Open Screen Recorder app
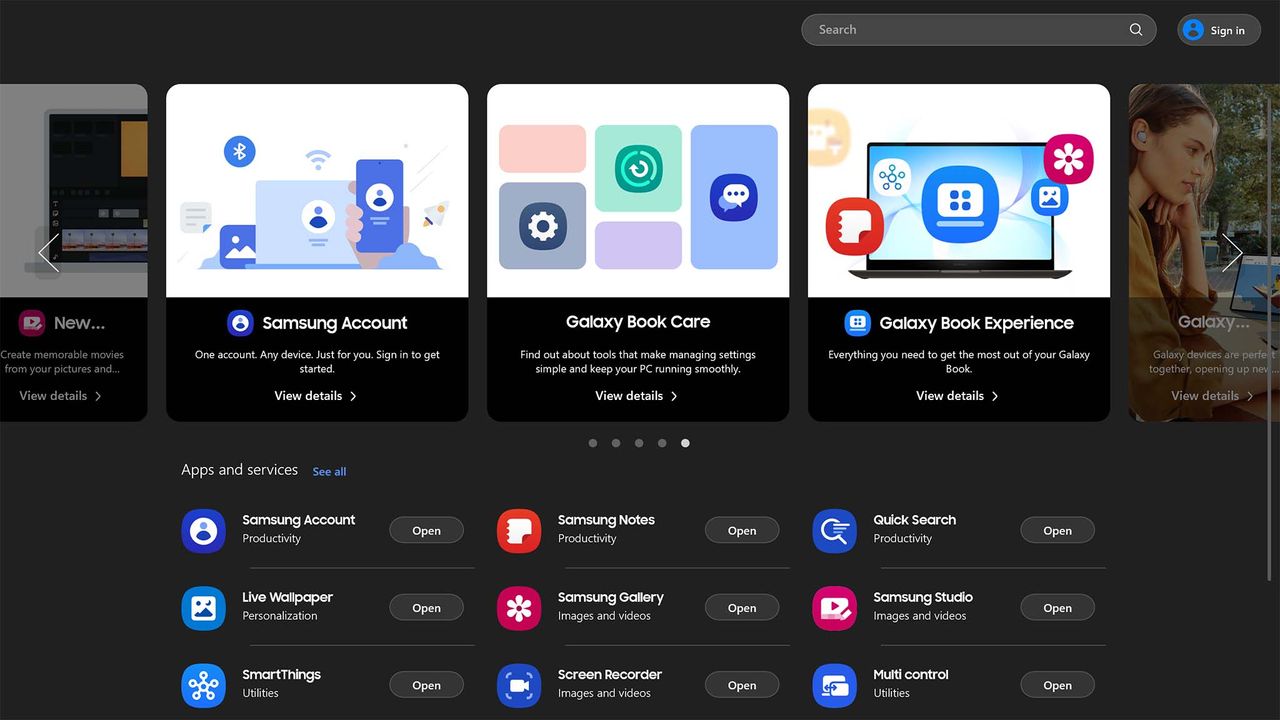 pos(742,685)
